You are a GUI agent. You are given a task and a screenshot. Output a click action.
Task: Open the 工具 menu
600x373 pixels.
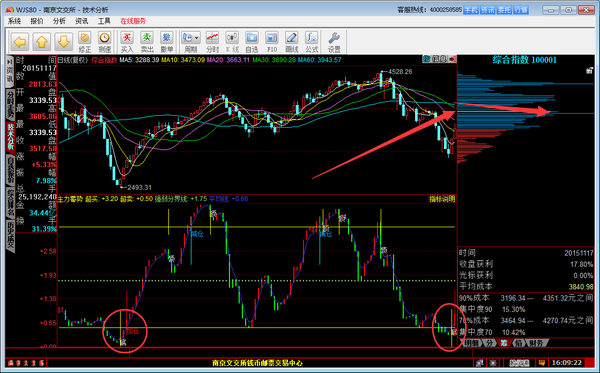click(x=104, y=21)
